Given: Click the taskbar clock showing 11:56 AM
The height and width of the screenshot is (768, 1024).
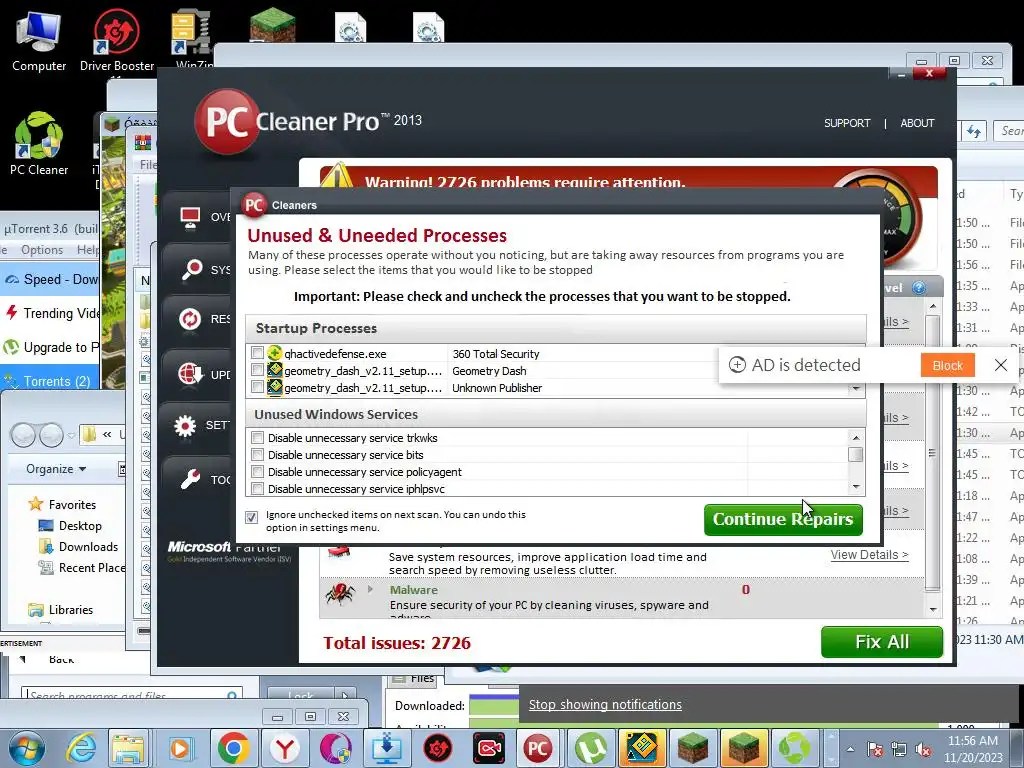Looking at the screenshot, I should 972,749.
